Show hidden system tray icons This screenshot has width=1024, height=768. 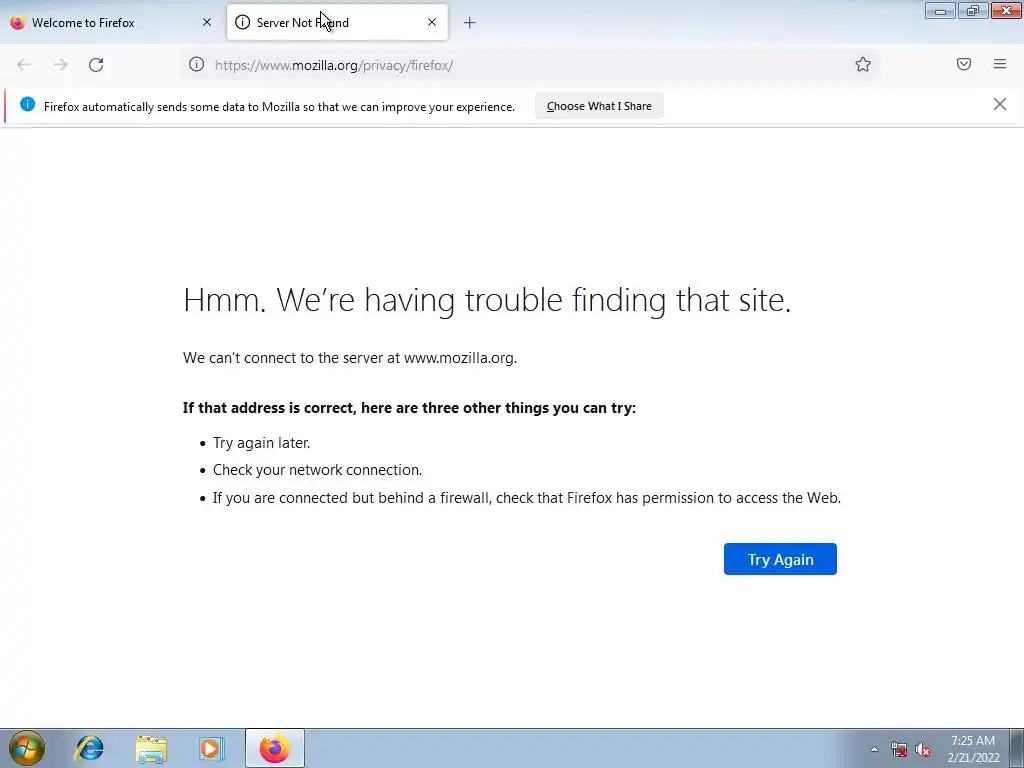click(x=874, y=750)
